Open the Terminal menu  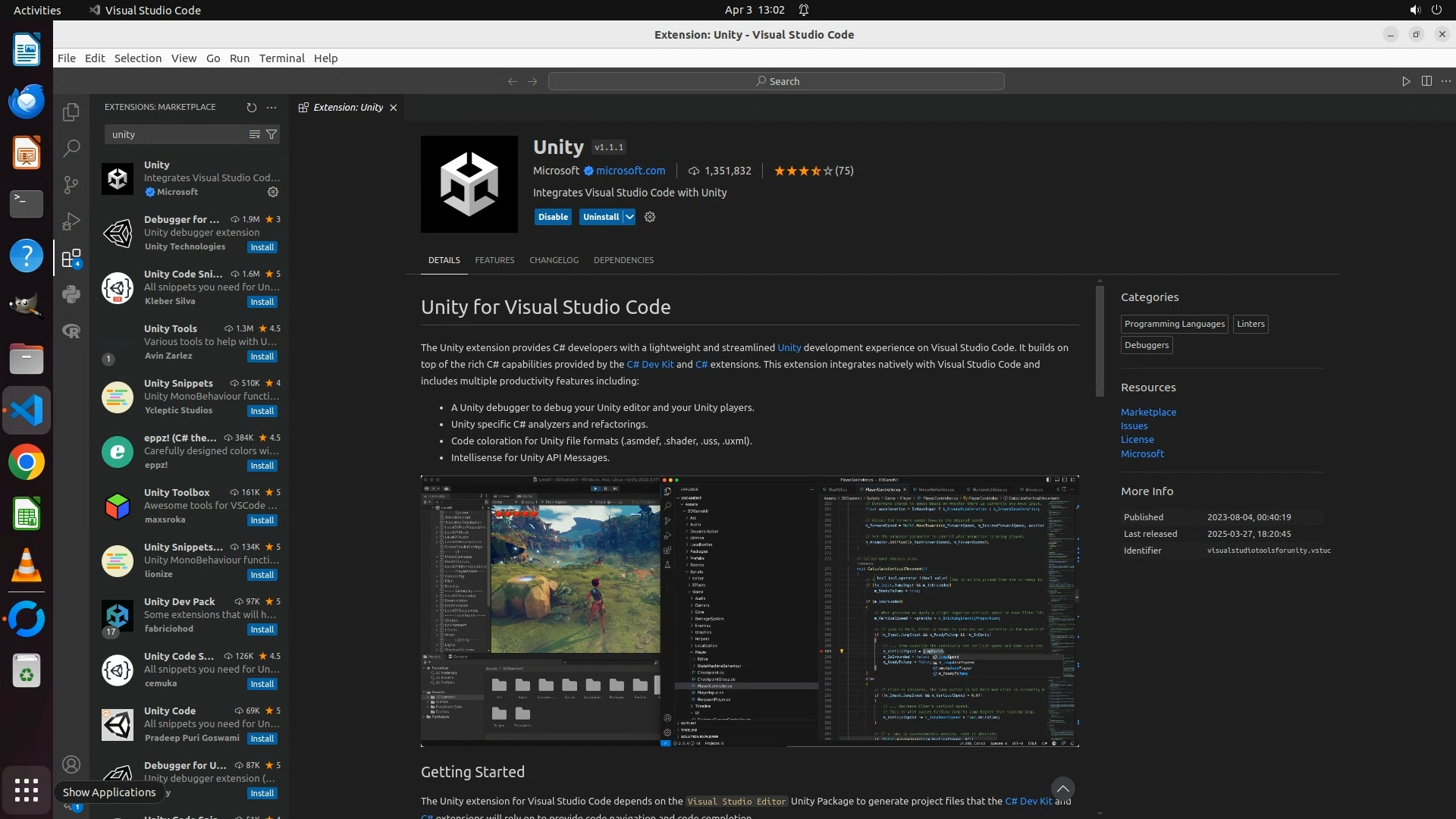(x=281, y=58)
